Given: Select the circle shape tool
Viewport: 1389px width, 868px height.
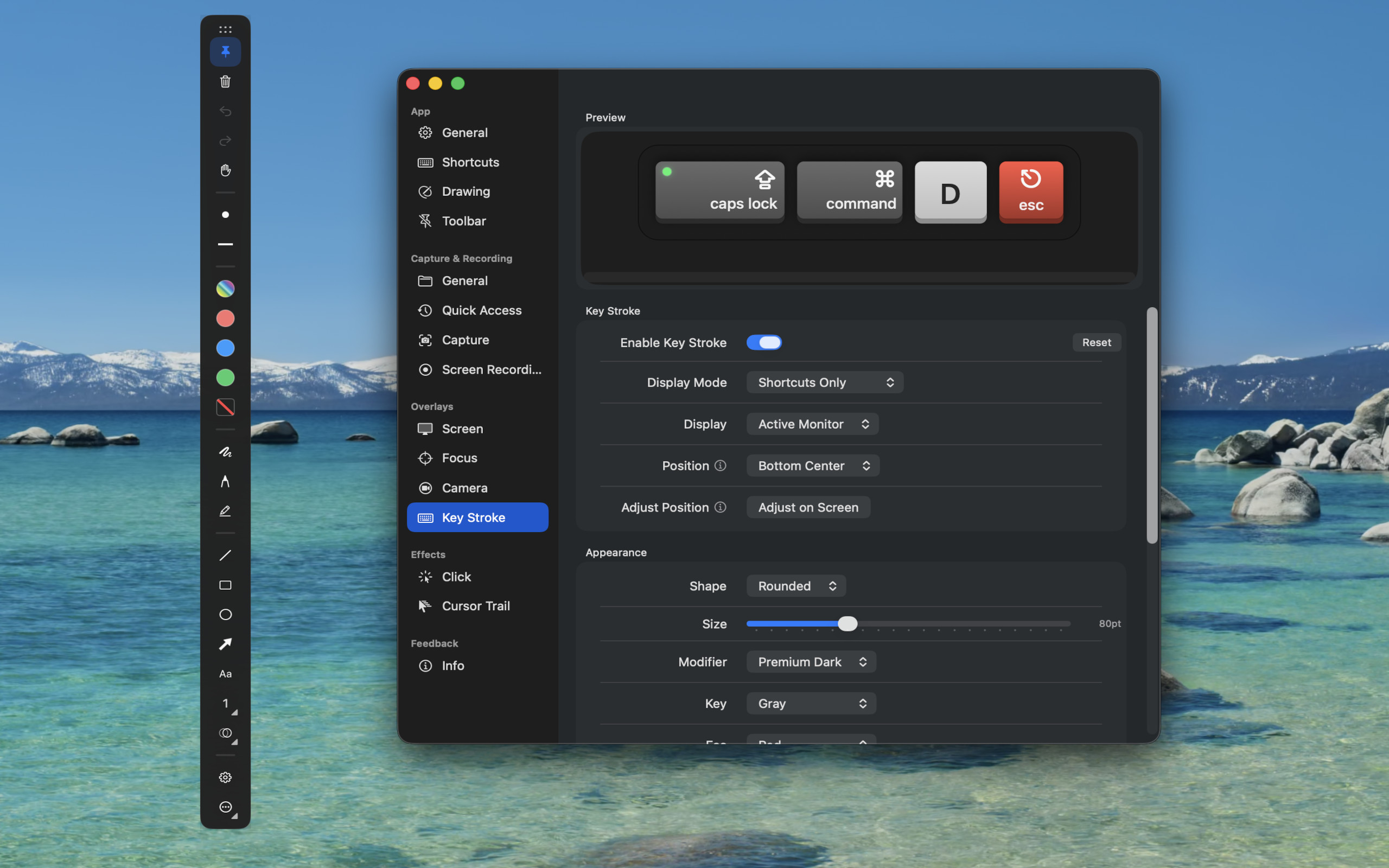Looking at the screenshot, I should [225, 615].
